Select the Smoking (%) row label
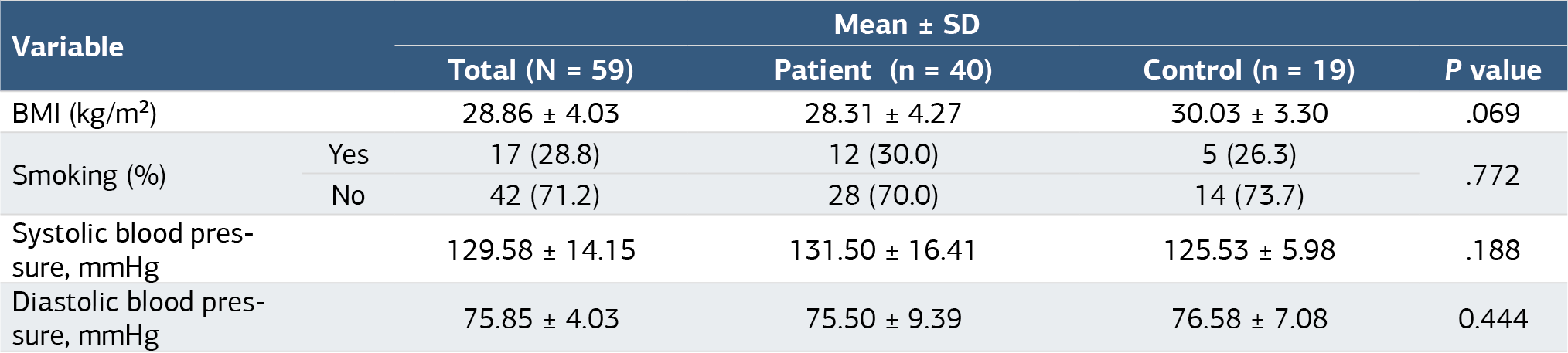This screenshot has width=1568, height=353. [89, 175]
